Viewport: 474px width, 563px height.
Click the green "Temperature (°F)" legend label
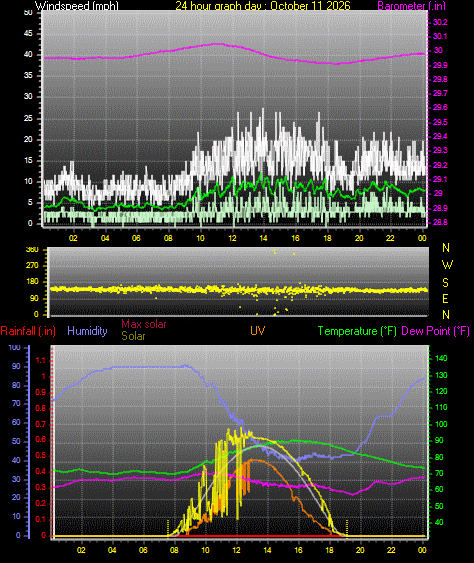click(357, 331)
